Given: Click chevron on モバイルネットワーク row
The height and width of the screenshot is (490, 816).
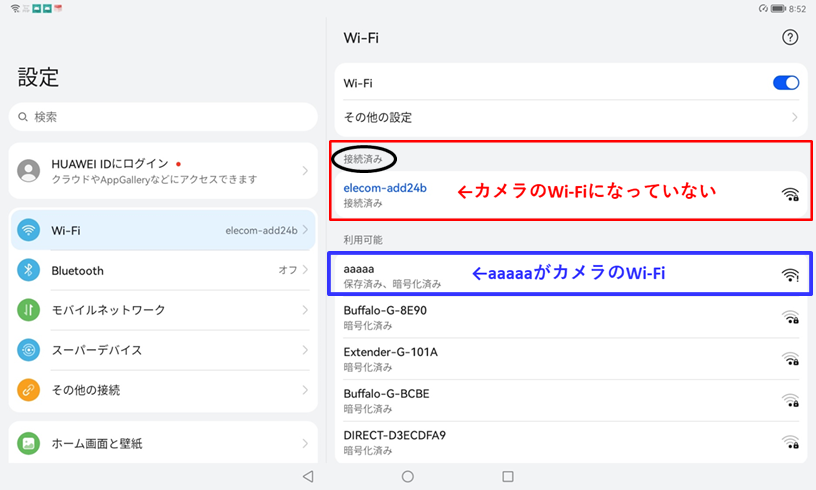Looking at the screenshot, I should tap(305, 310).
